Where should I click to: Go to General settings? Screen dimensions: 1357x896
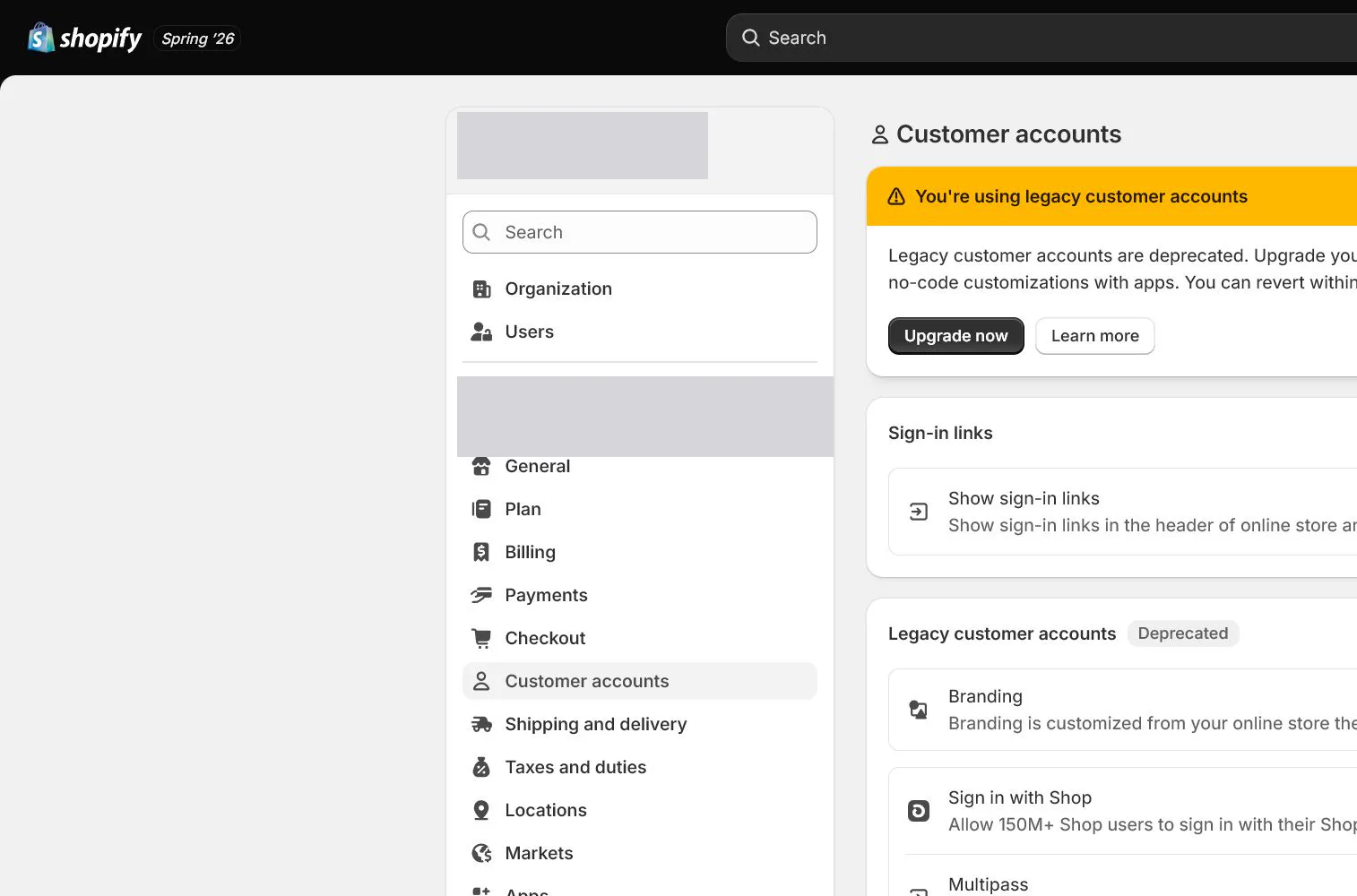coord(640,466)
